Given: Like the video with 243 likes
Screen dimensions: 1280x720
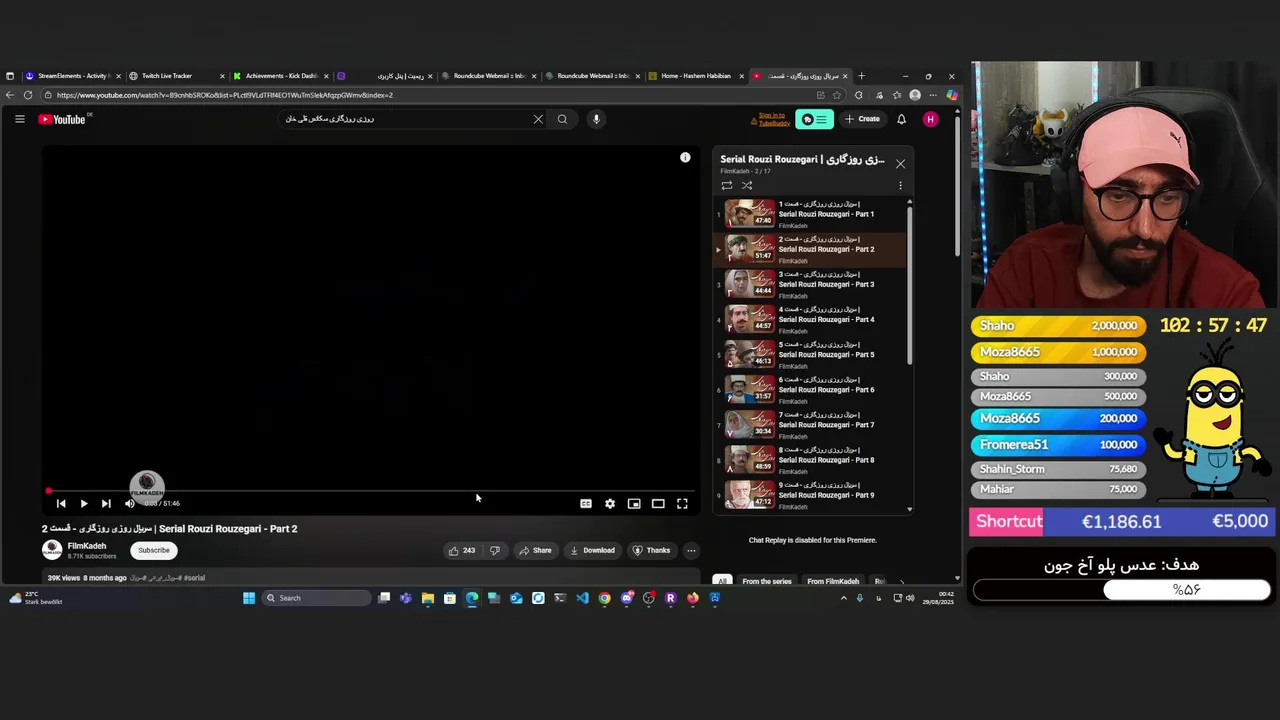Looking at the screenshot, I should [462, 550].
